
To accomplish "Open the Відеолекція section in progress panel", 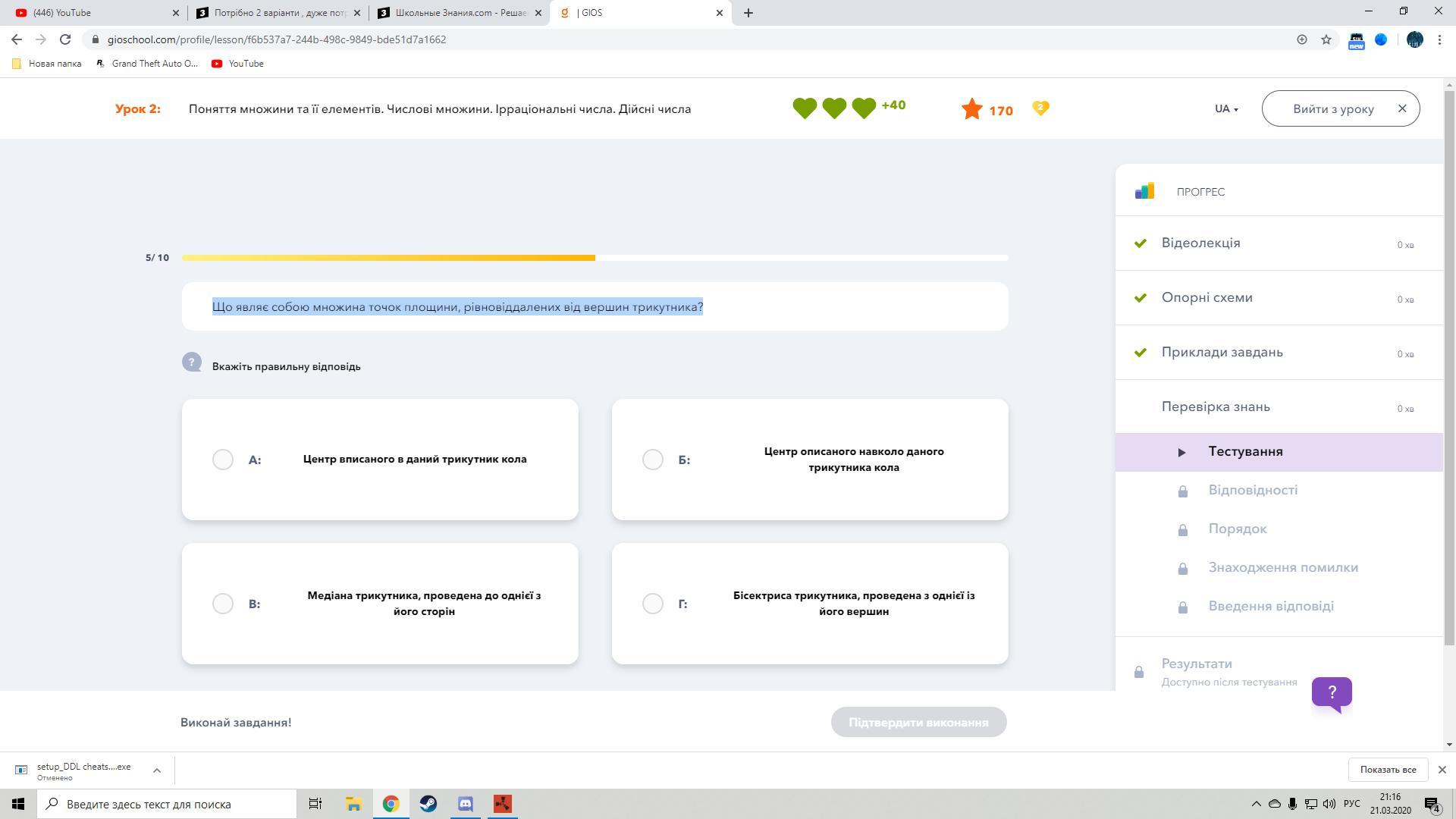I will 1200,243.
